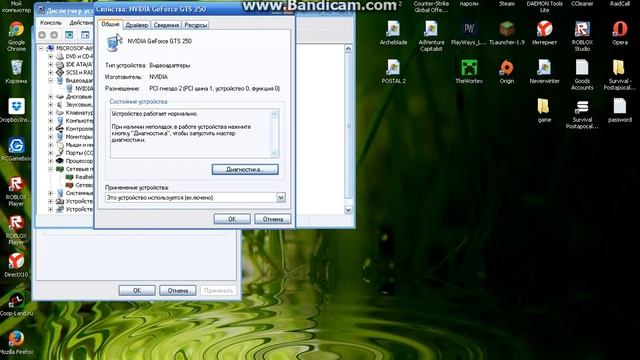Click the 'Устройство работает нормально' status text
The width and height of the screenshot is (640, 360).
(x=154, y=114)
